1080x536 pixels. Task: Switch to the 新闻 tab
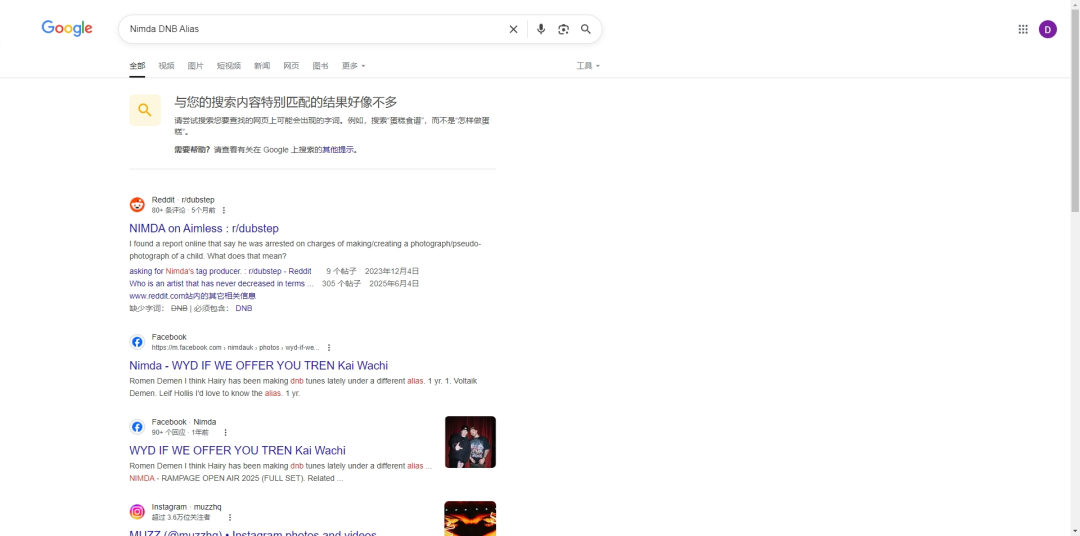point(262,65)
